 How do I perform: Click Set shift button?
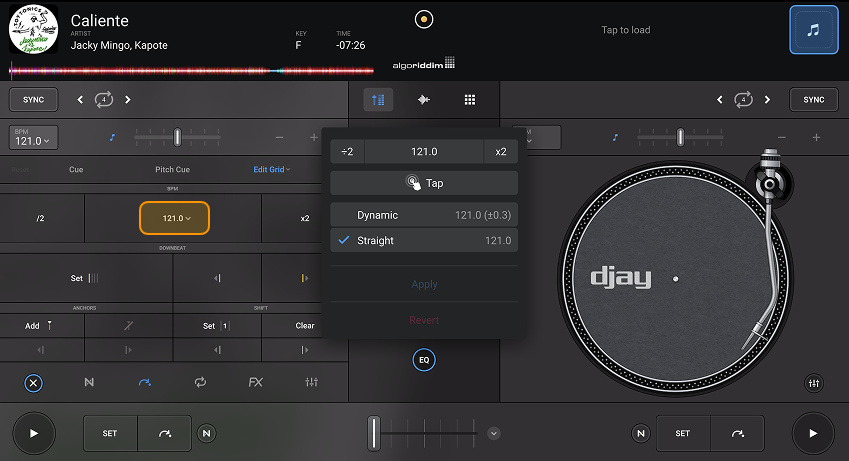click(217, 326)
